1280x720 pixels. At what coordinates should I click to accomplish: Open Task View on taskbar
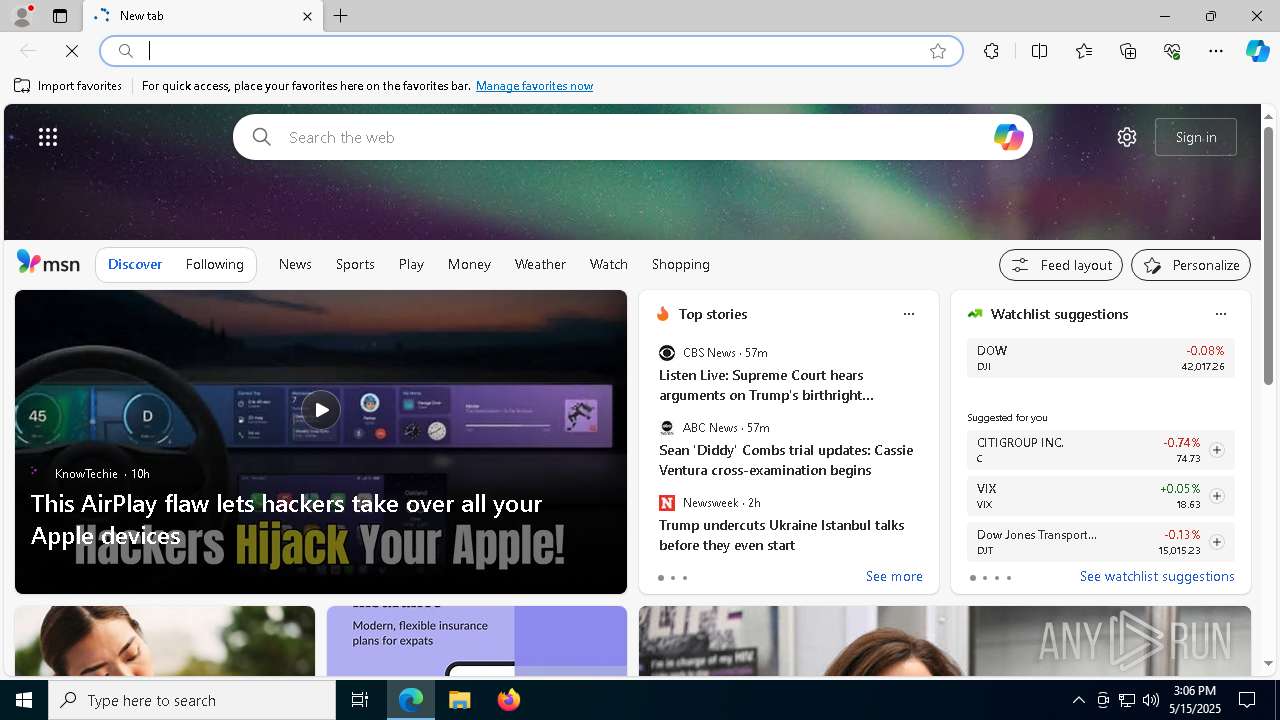click(x=360, y=700)
